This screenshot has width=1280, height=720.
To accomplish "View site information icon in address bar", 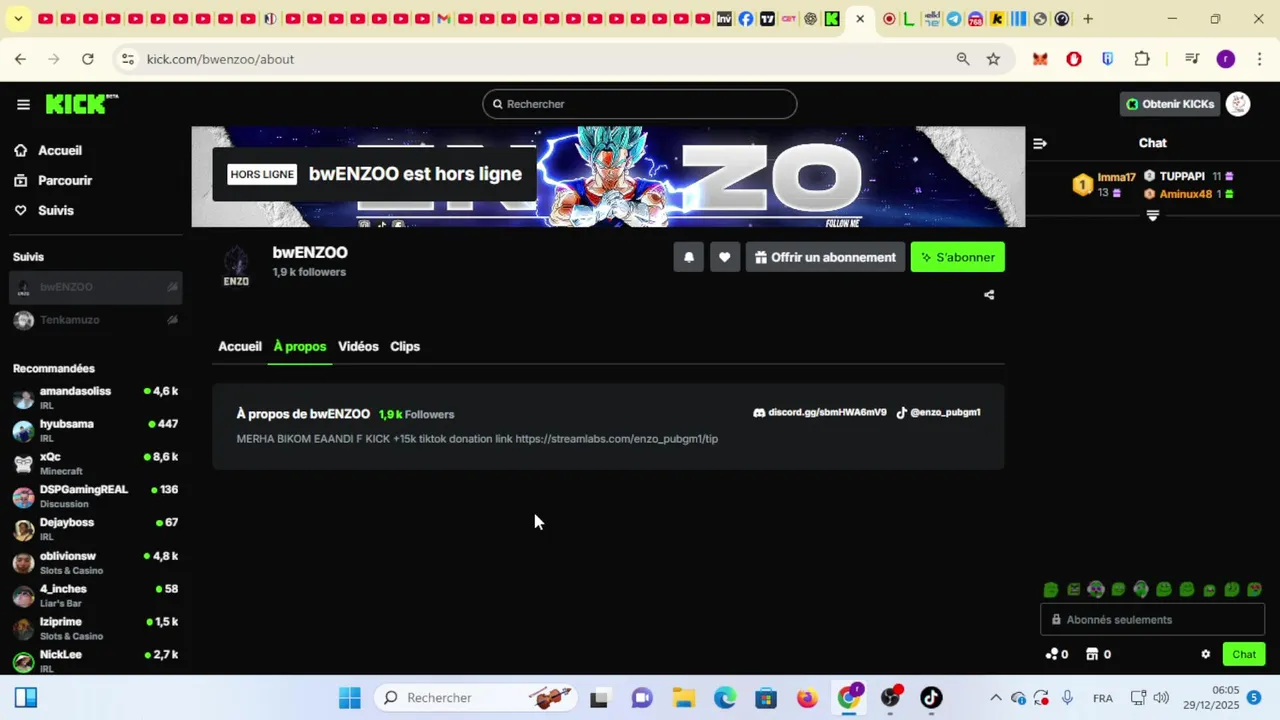I will [x=127, y=59].
